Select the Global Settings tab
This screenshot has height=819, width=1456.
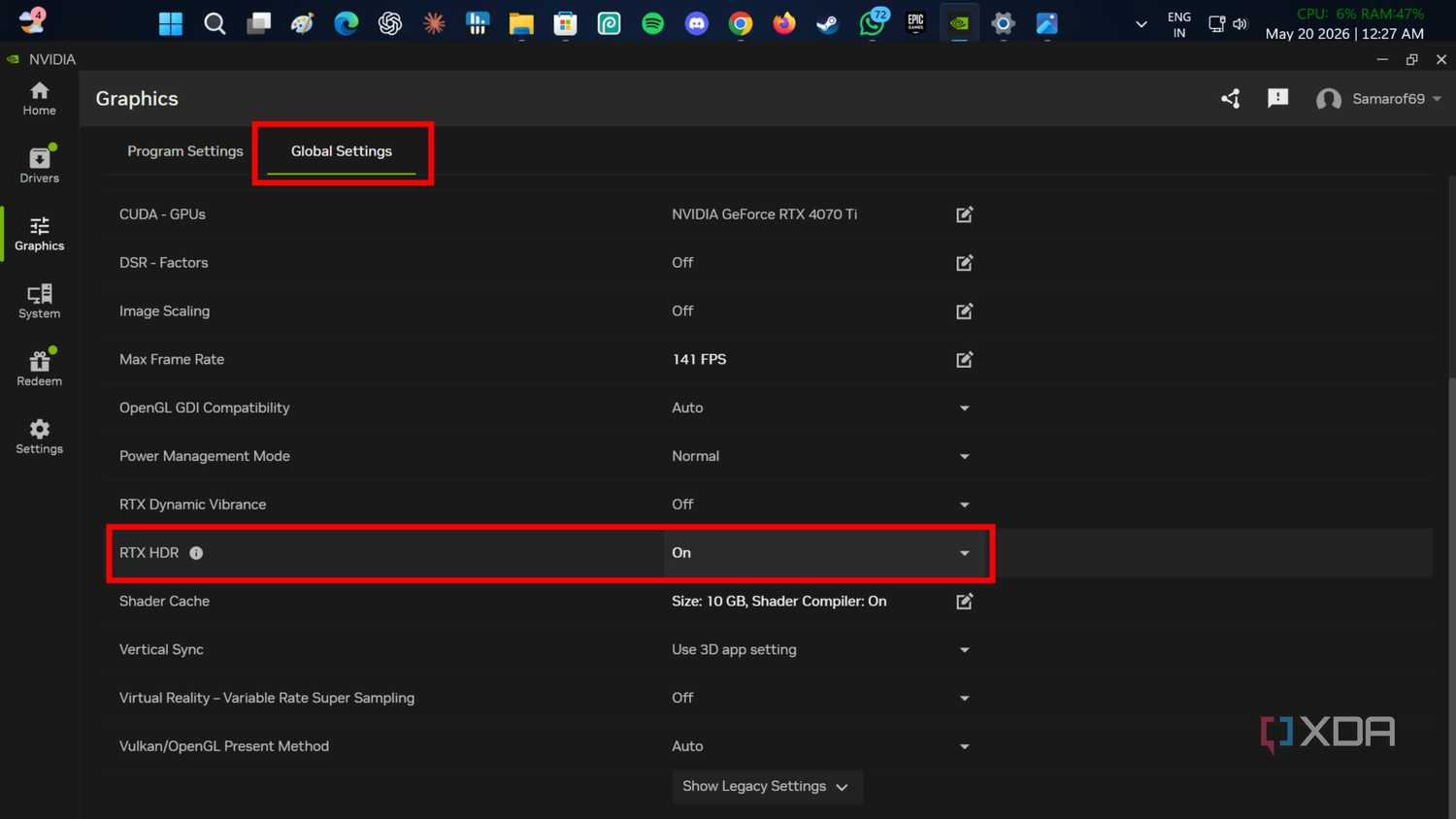(x=342, y=151)
